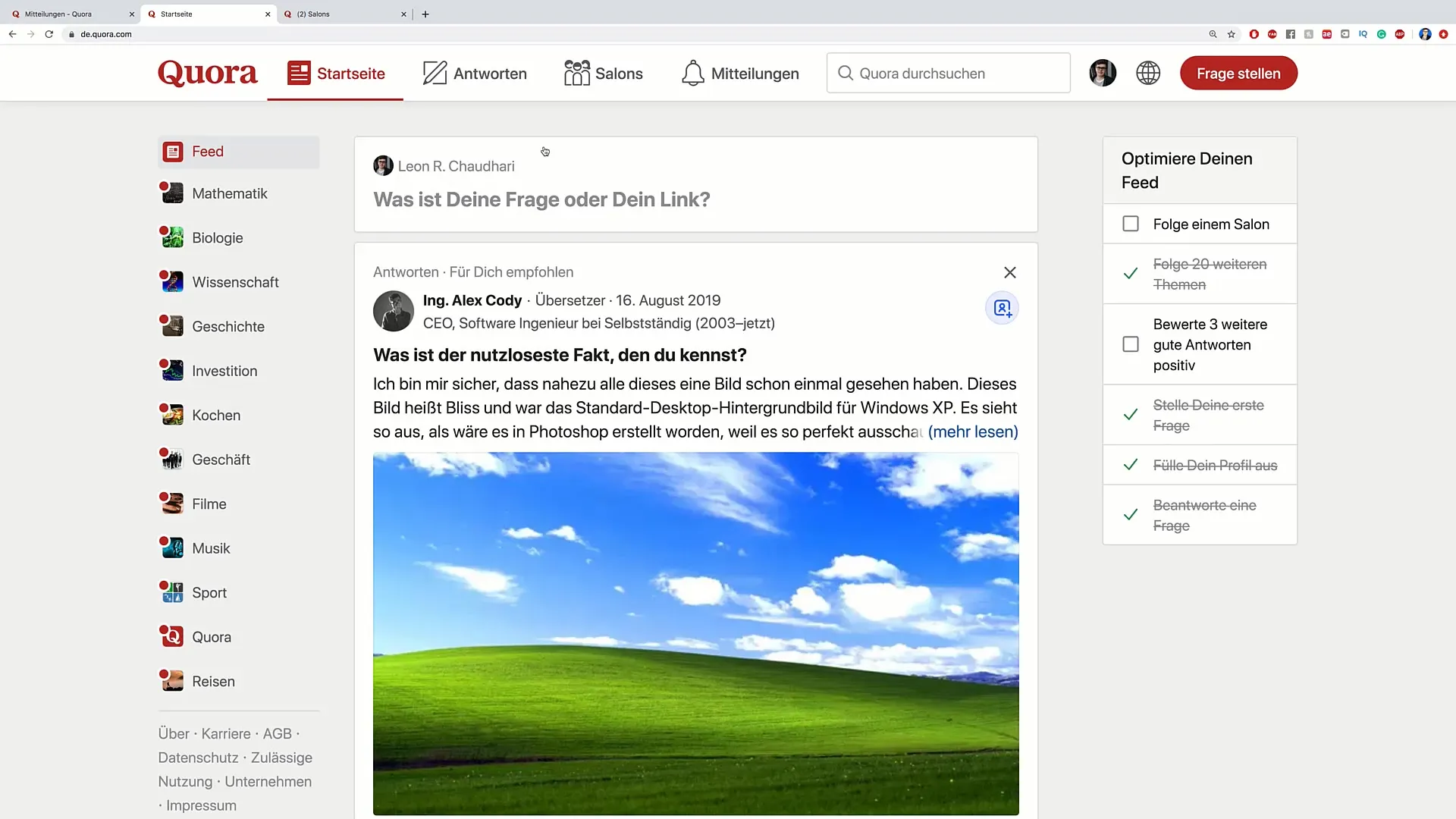Check the 'Folge einem Salon' checkbox
This screenshot has width=1456, height=819.
point(1131,224)
